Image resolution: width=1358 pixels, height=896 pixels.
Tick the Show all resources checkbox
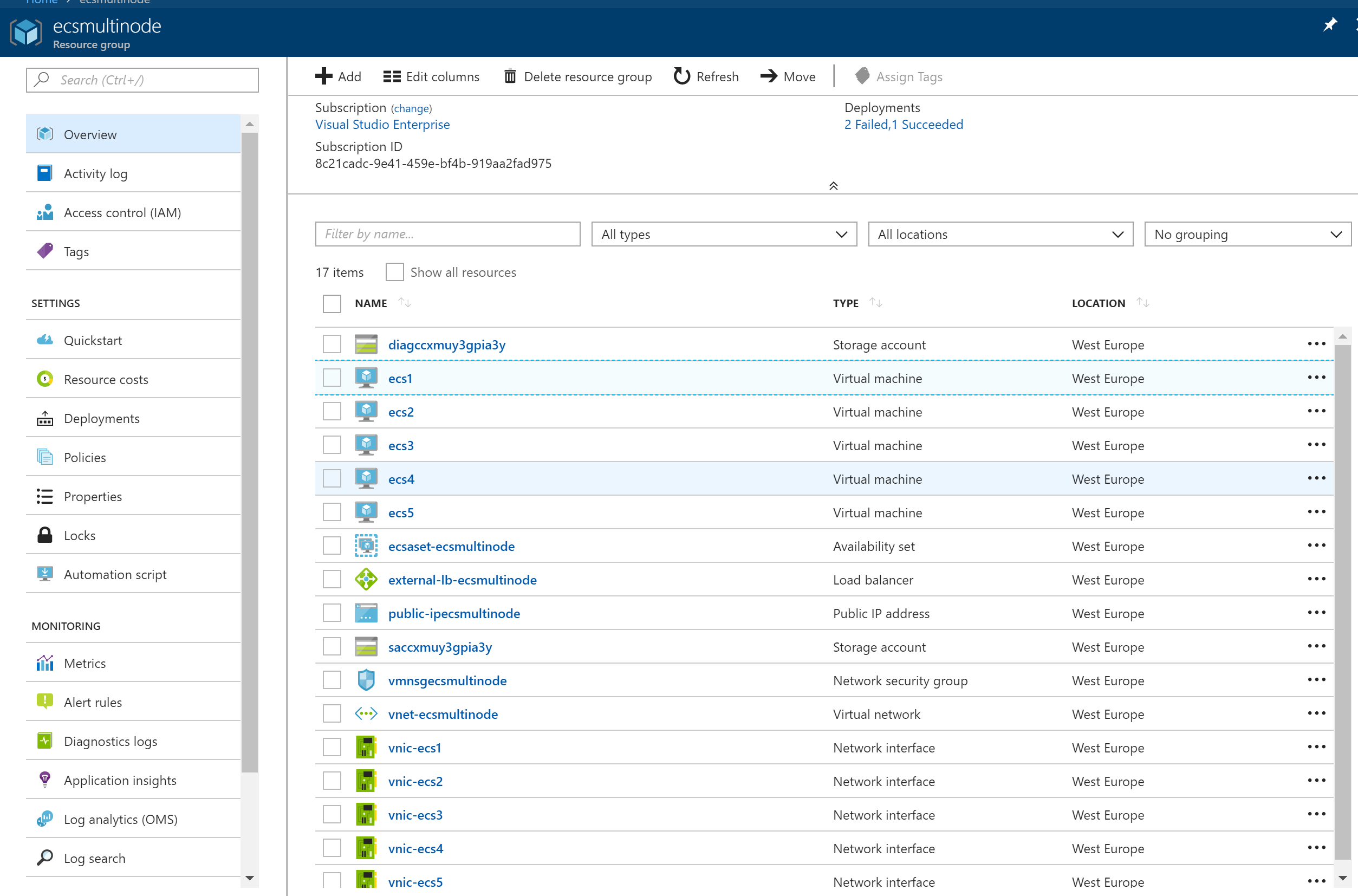pyautogui.click(x=395, y=272)
